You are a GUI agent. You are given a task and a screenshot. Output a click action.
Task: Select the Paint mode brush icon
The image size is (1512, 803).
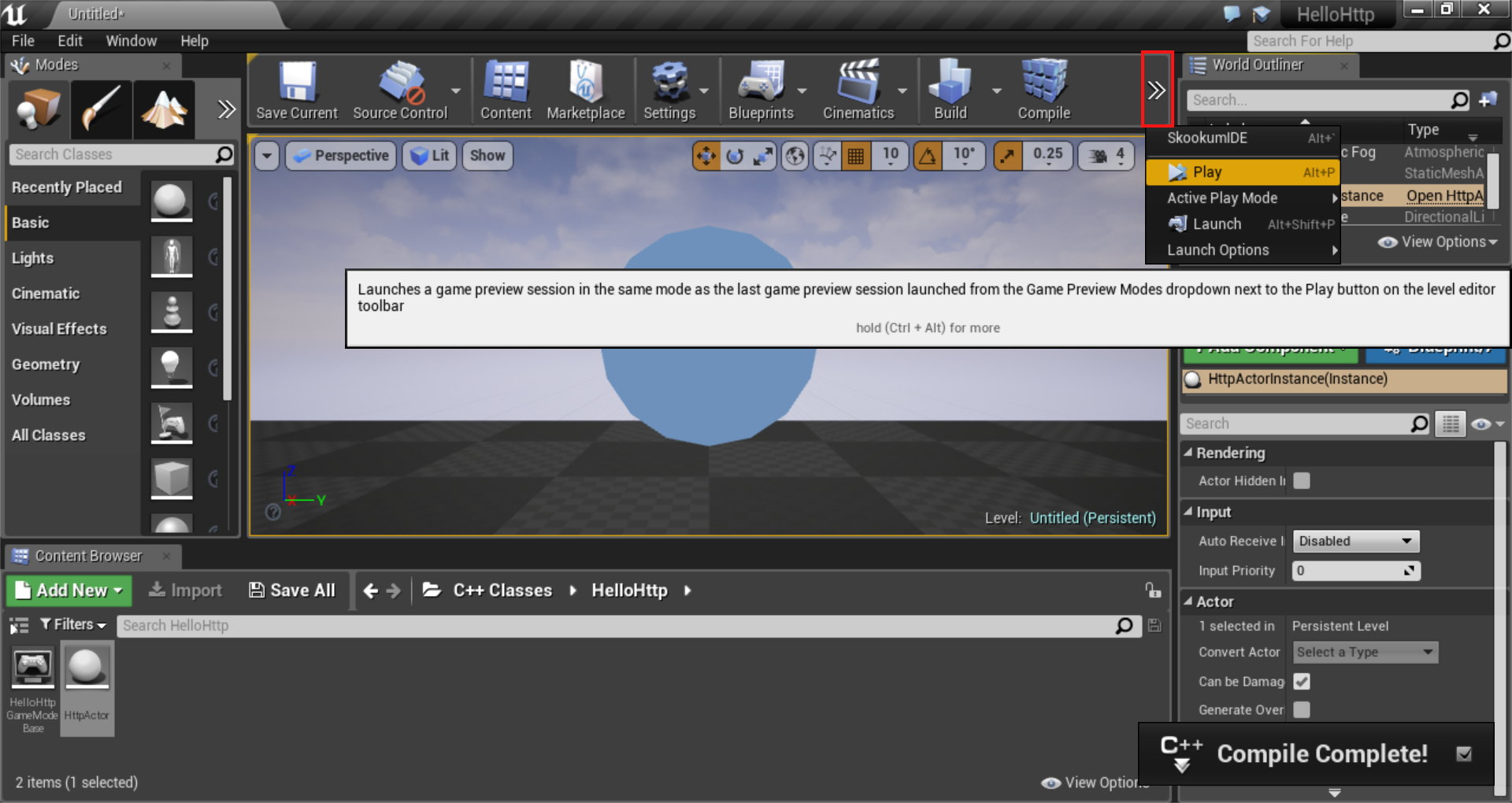[x=101, y=109]
